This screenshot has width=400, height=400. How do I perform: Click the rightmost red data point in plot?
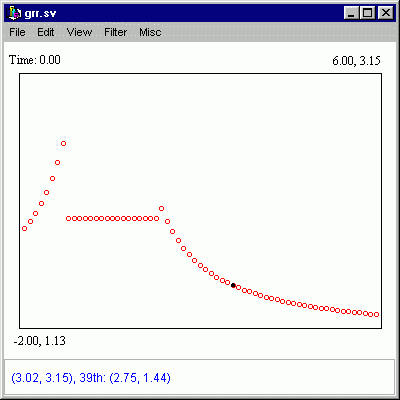[x=377, y=314]
